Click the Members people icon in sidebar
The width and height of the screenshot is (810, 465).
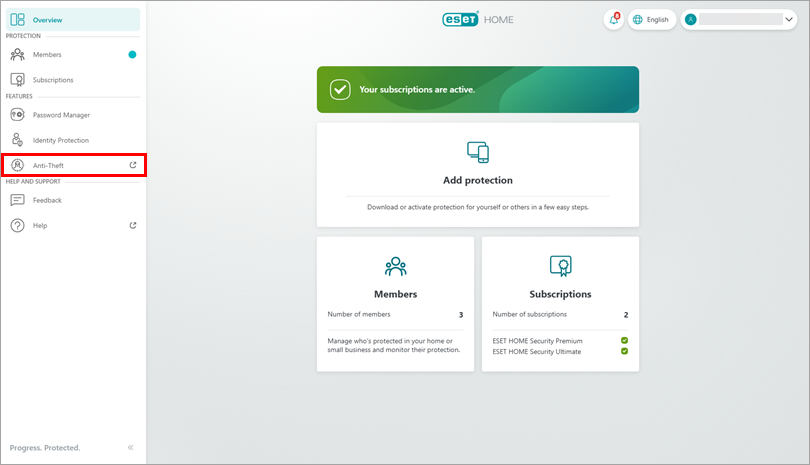[x=18, y=54]
